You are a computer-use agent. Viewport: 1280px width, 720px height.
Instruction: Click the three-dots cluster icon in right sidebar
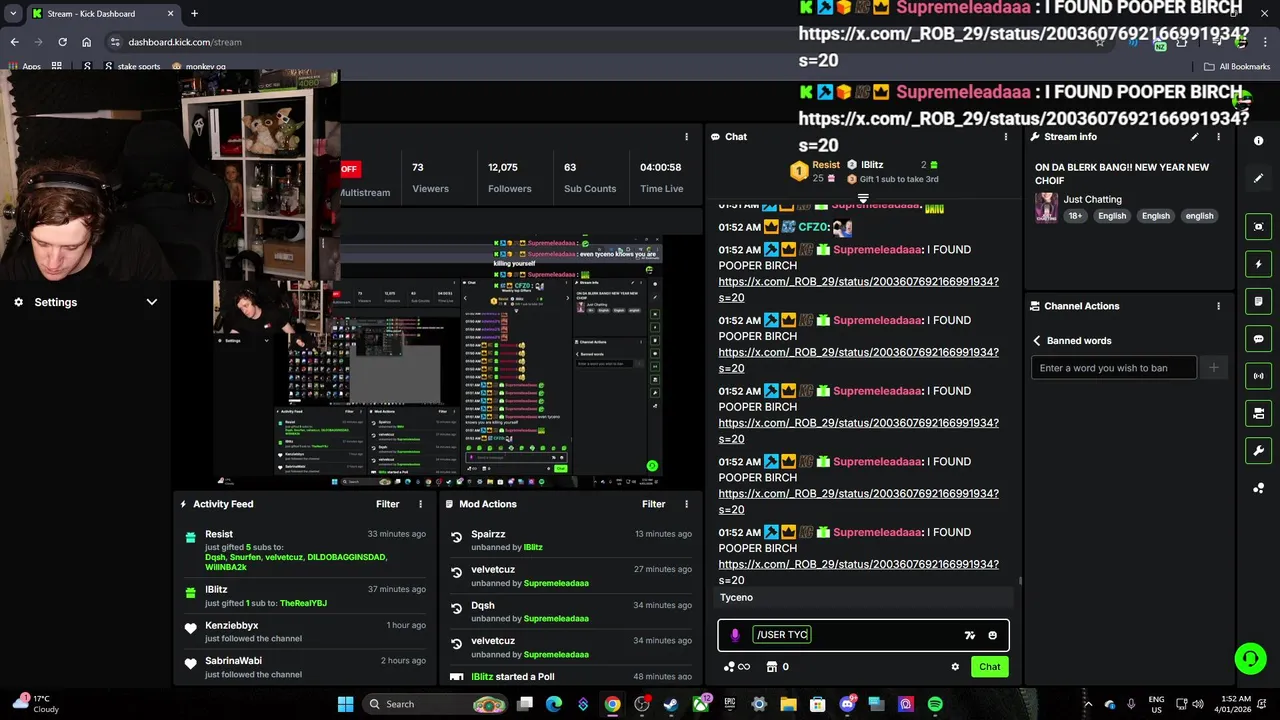point(1259,488)
